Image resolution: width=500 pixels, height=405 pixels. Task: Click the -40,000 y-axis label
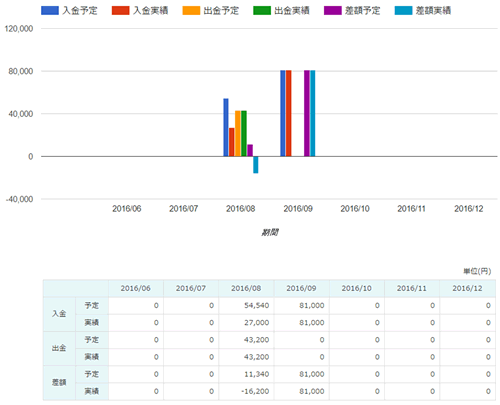click(x=19, y=199)
